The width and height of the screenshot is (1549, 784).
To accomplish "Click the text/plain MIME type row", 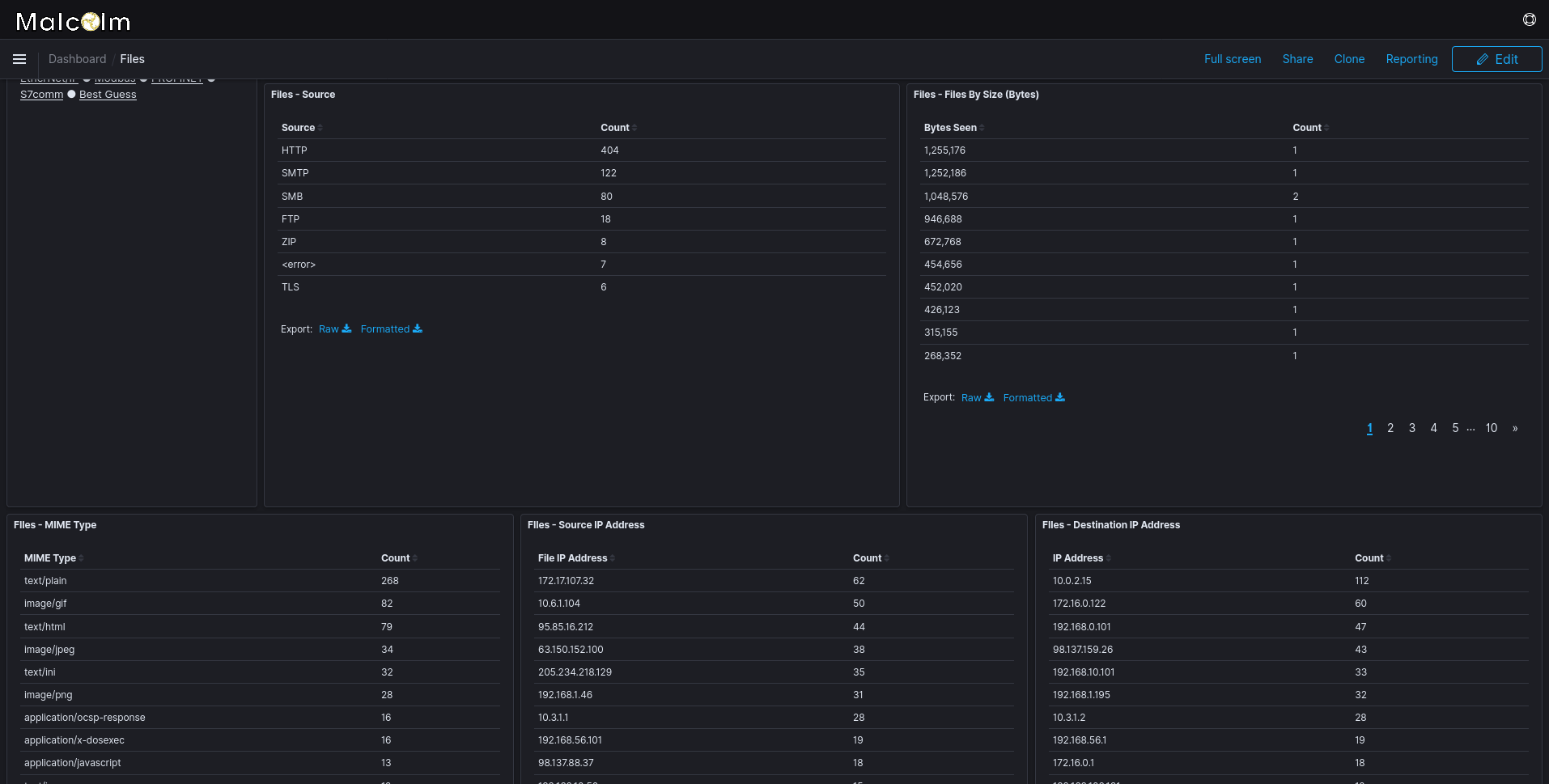I will click(x=260, y=581).
